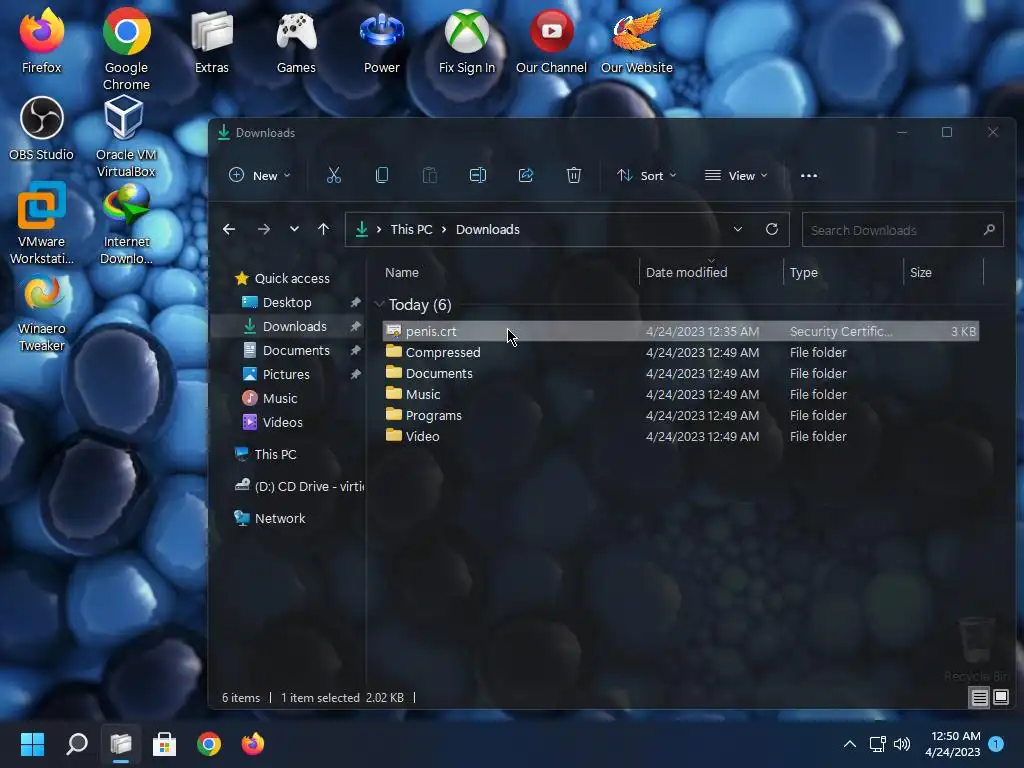
Task: Sort by Type column header
Action: pos(803,272)
